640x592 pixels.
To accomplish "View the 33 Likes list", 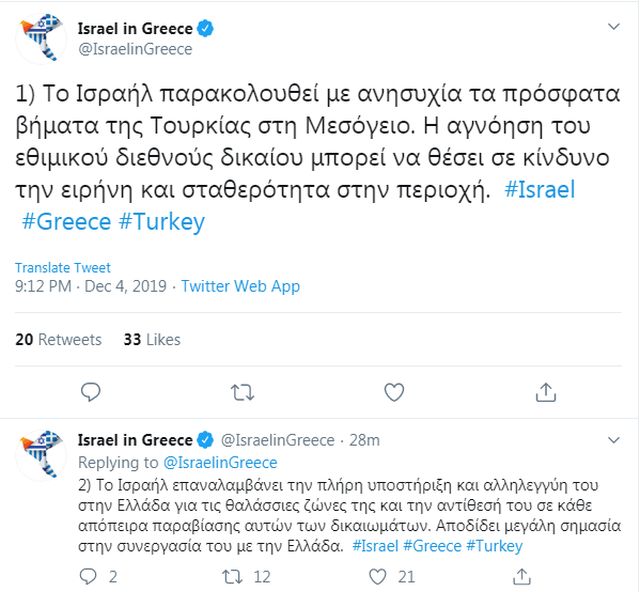I will pyautogui.click(x=152, y=340).
